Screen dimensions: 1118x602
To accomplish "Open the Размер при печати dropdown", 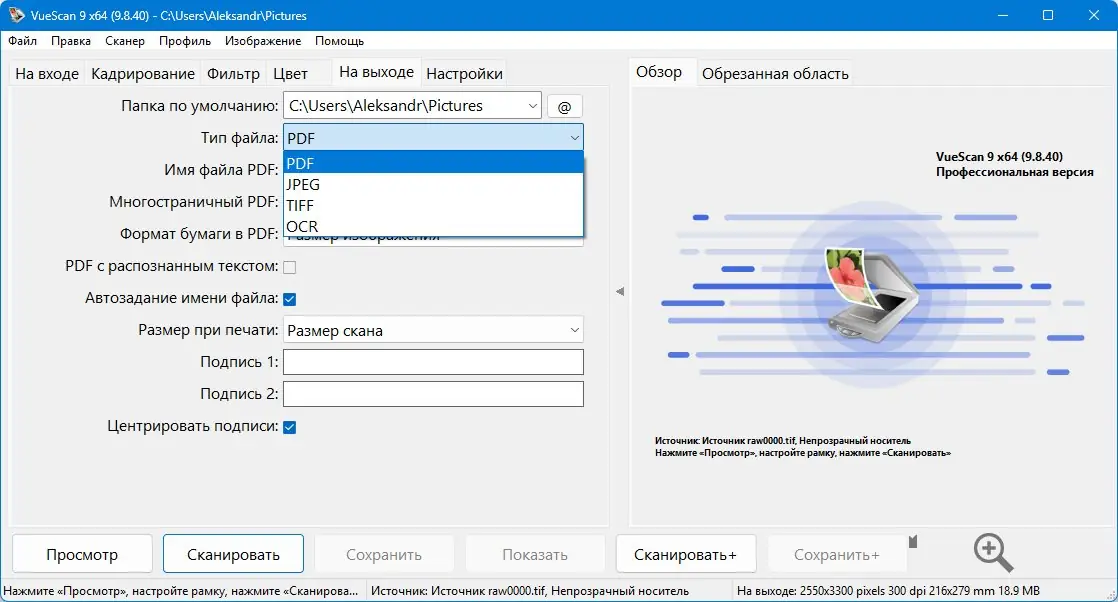I will [x=434, y=330].
